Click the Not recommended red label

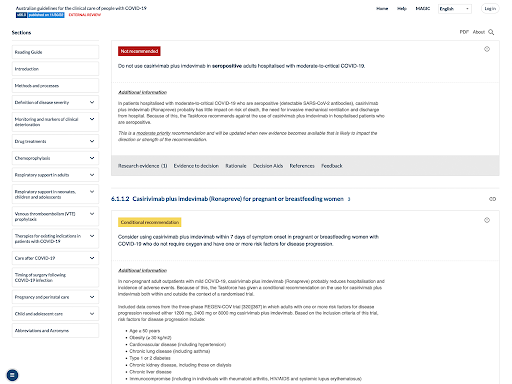[x=139, y=51]
